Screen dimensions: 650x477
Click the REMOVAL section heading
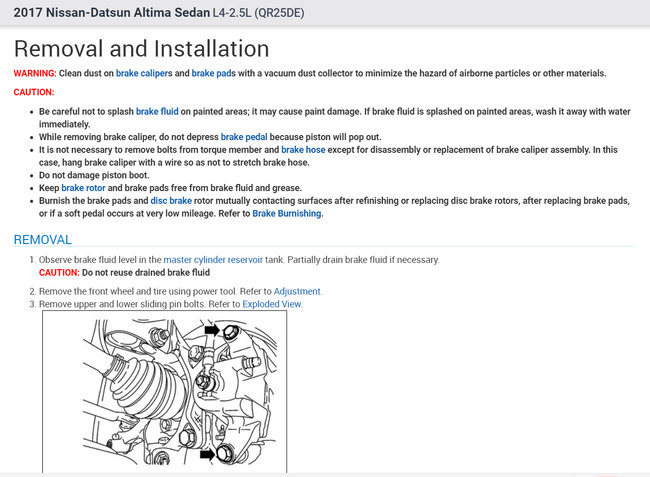[43, 240]
